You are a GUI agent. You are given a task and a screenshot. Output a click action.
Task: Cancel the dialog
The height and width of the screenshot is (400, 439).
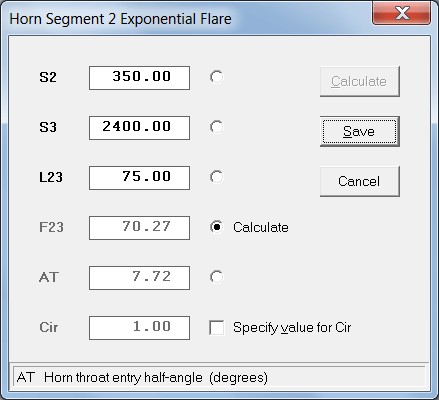pyautogui.click(x=360, y=181)
